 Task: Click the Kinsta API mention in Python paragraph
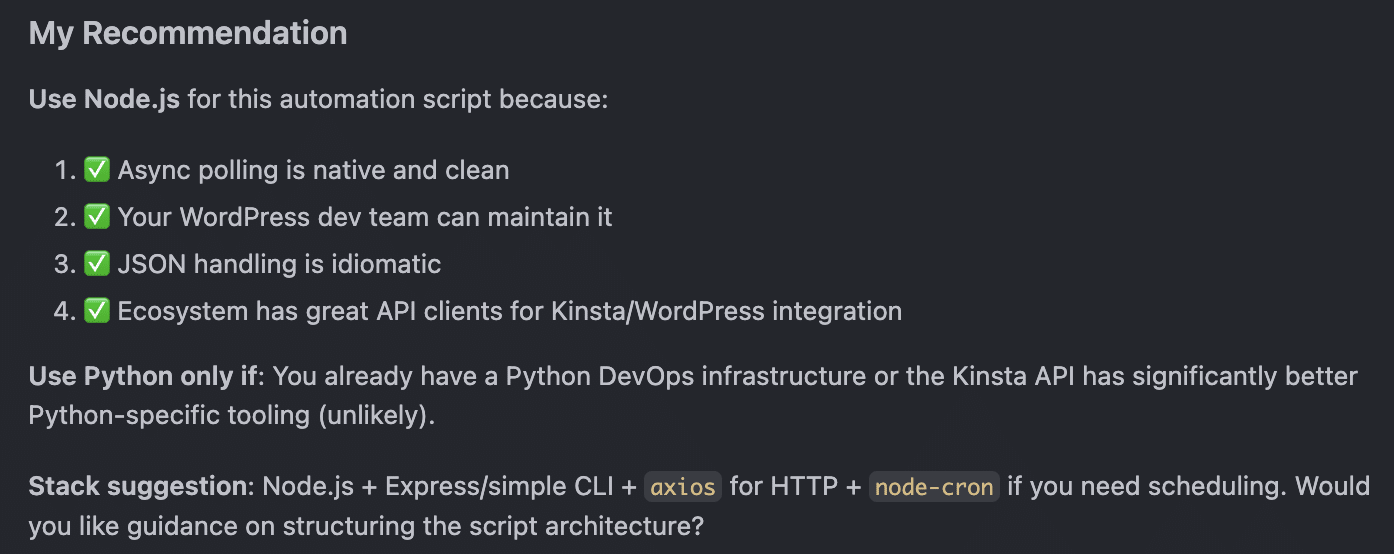pyautogui.click(x=1015, y=377)
